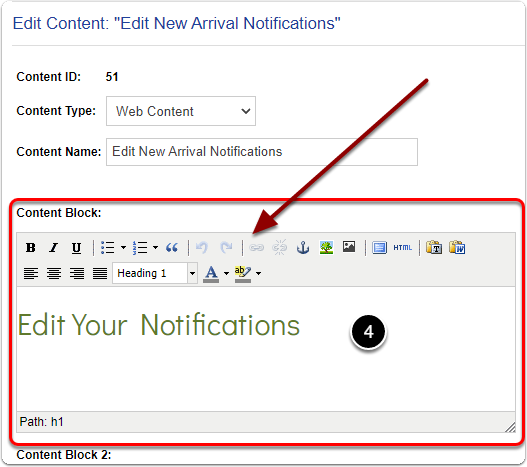Select paste as plain text icon
The width and height of the screenshot is (527, 467).
[434, 248]
